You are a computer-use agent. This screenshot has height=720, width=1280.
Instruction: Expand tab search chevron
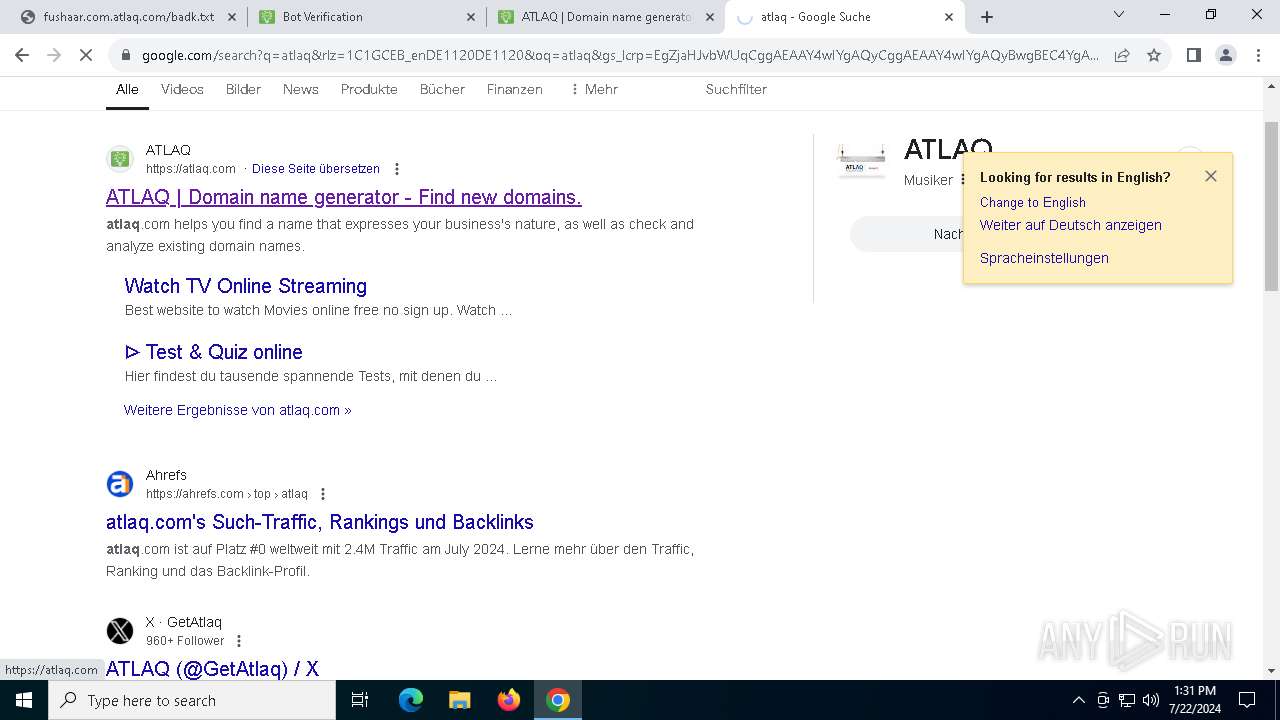1119,14
